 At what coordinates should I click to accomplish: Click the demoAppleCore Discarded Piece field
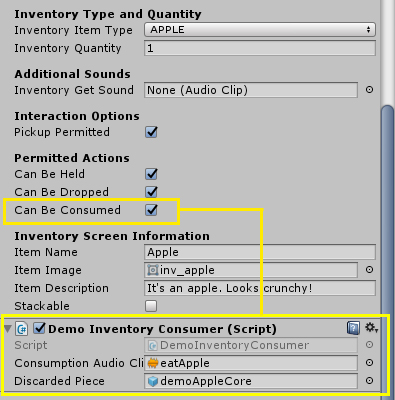click(x=251, y=381)
